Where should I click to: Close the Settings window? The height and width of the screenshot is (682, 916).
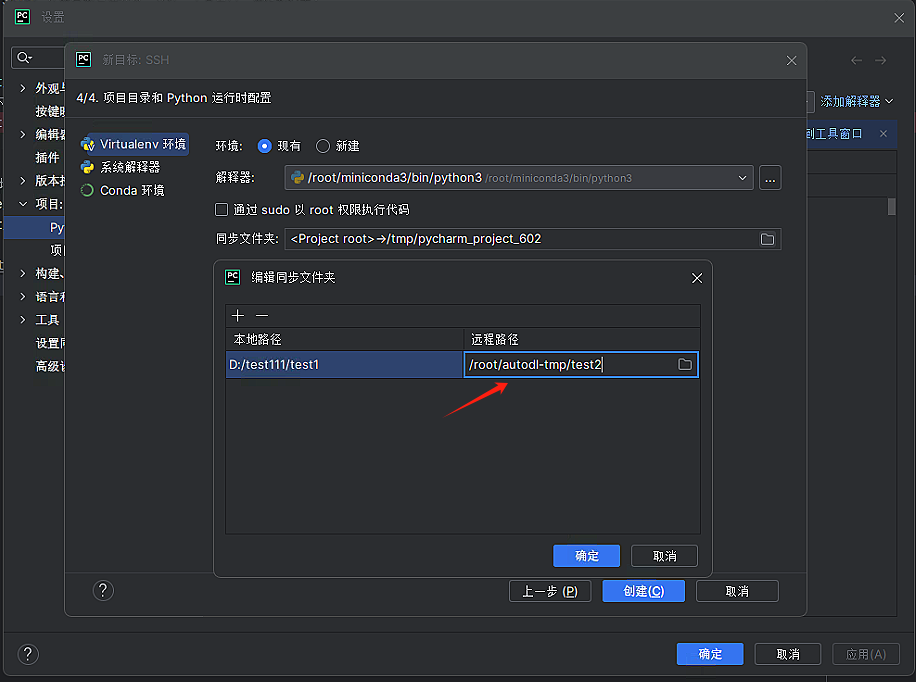[899, 18]
